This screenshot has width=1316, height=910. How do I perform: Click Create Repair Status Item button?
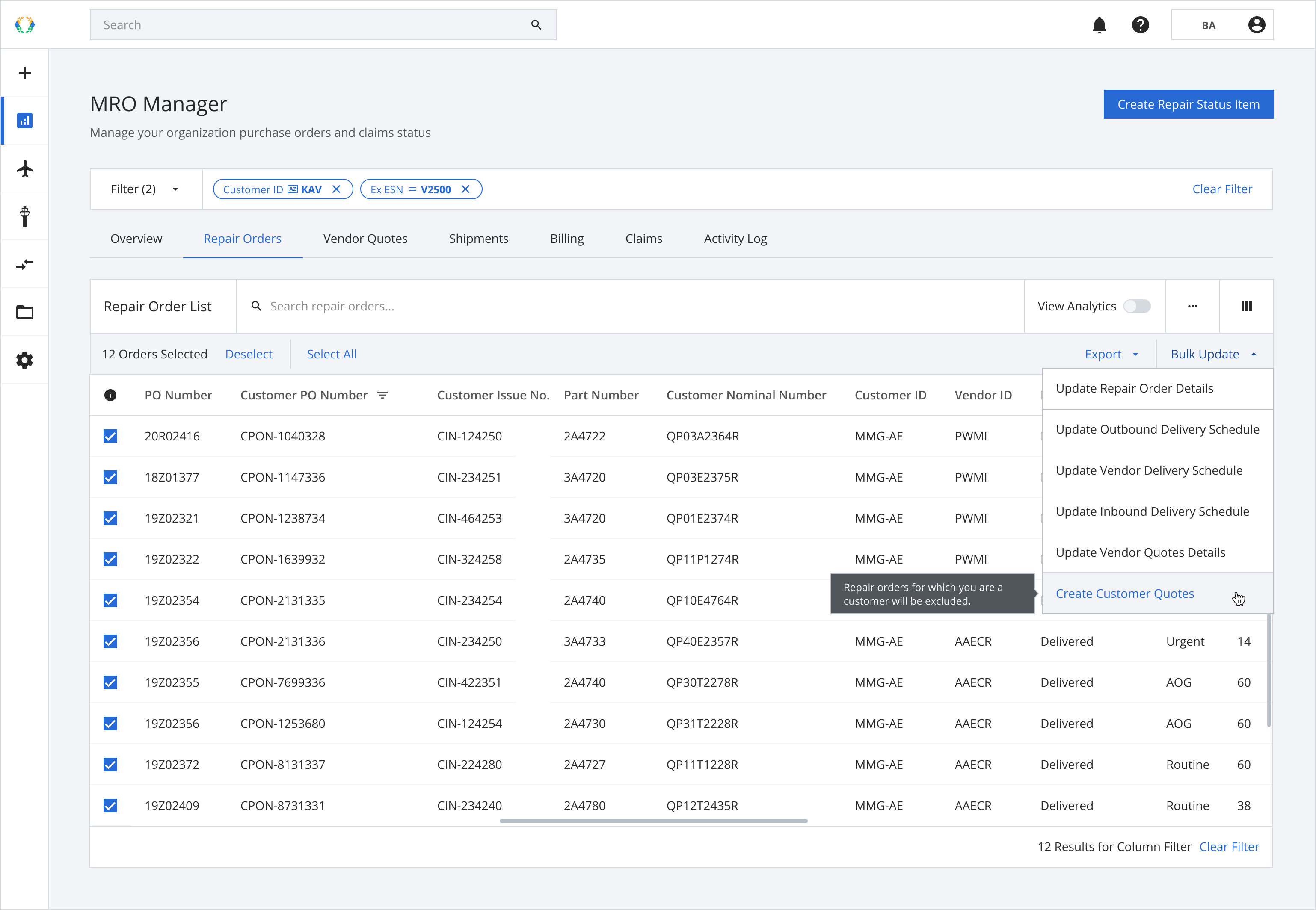point(1188,104)
